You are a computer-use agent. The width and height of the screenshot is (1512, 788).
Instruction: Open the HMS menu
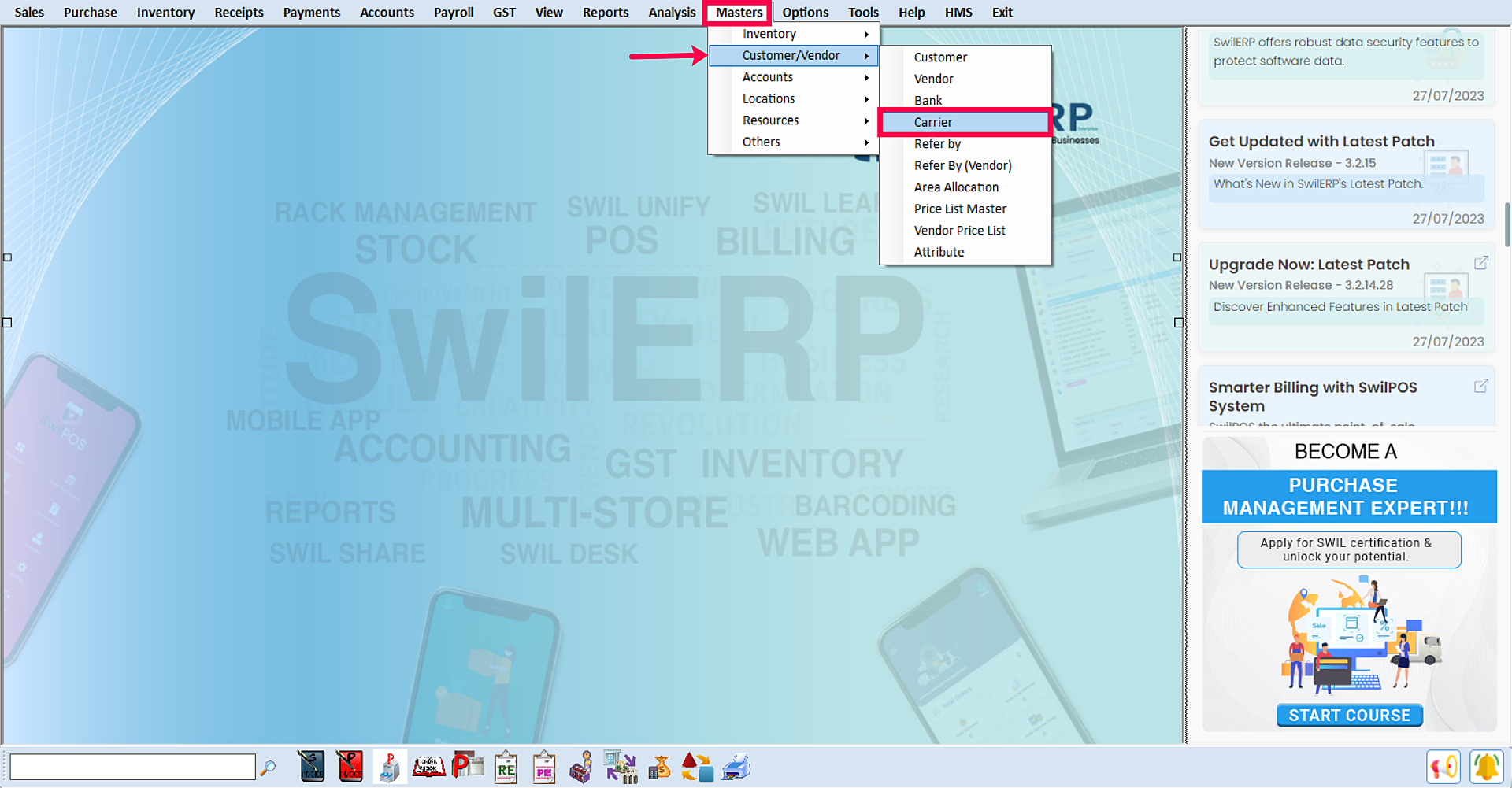coord(958,13)
